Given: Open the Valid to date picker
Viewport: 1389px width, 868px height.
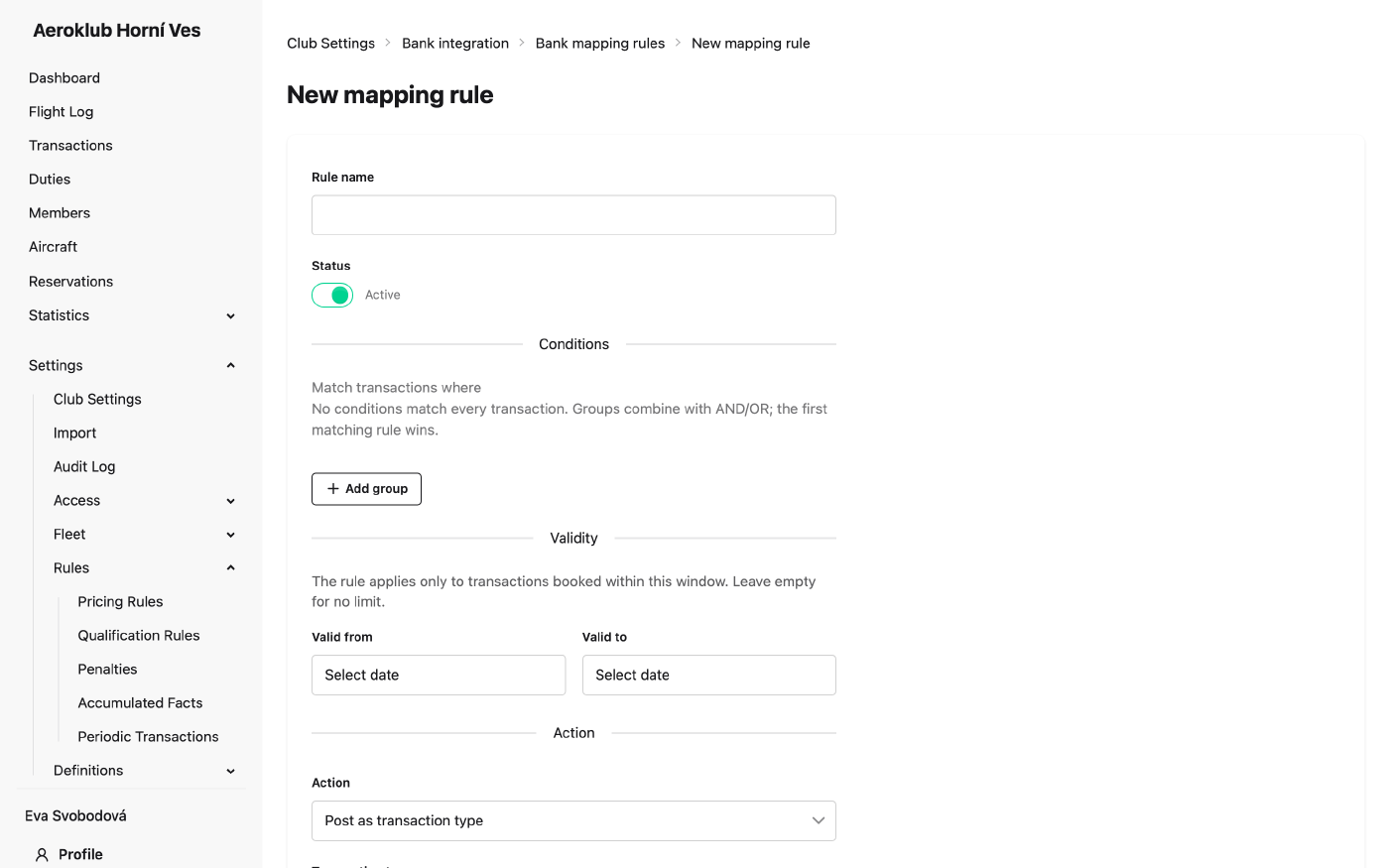Looking at the screenshot, I should point(709,675).
